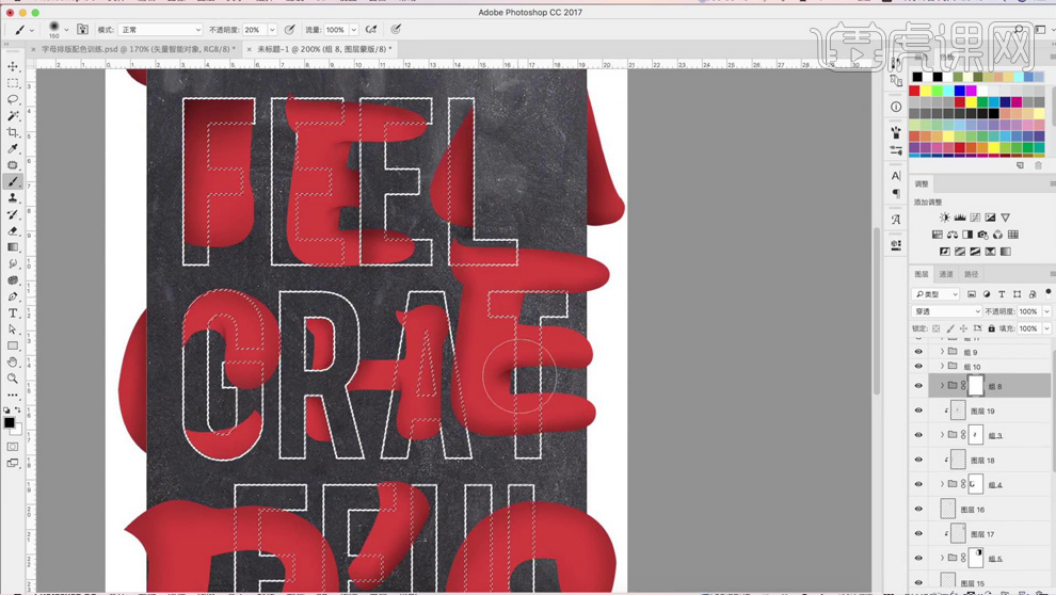Toggle lock transparent pixels
1056x596 pixels.
[936, 329]
